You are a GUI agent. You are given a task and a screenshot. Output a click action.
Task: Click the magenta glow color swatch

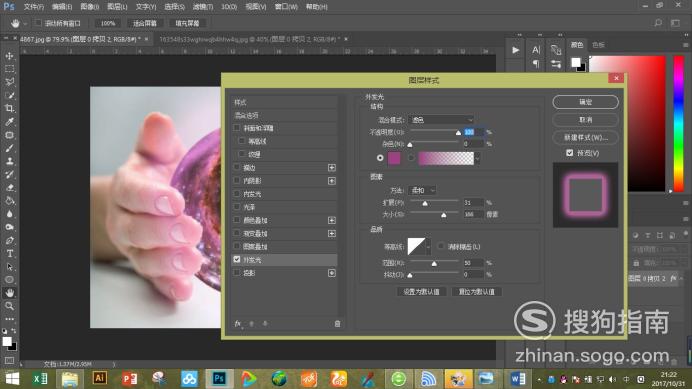[x=394, y=158]
